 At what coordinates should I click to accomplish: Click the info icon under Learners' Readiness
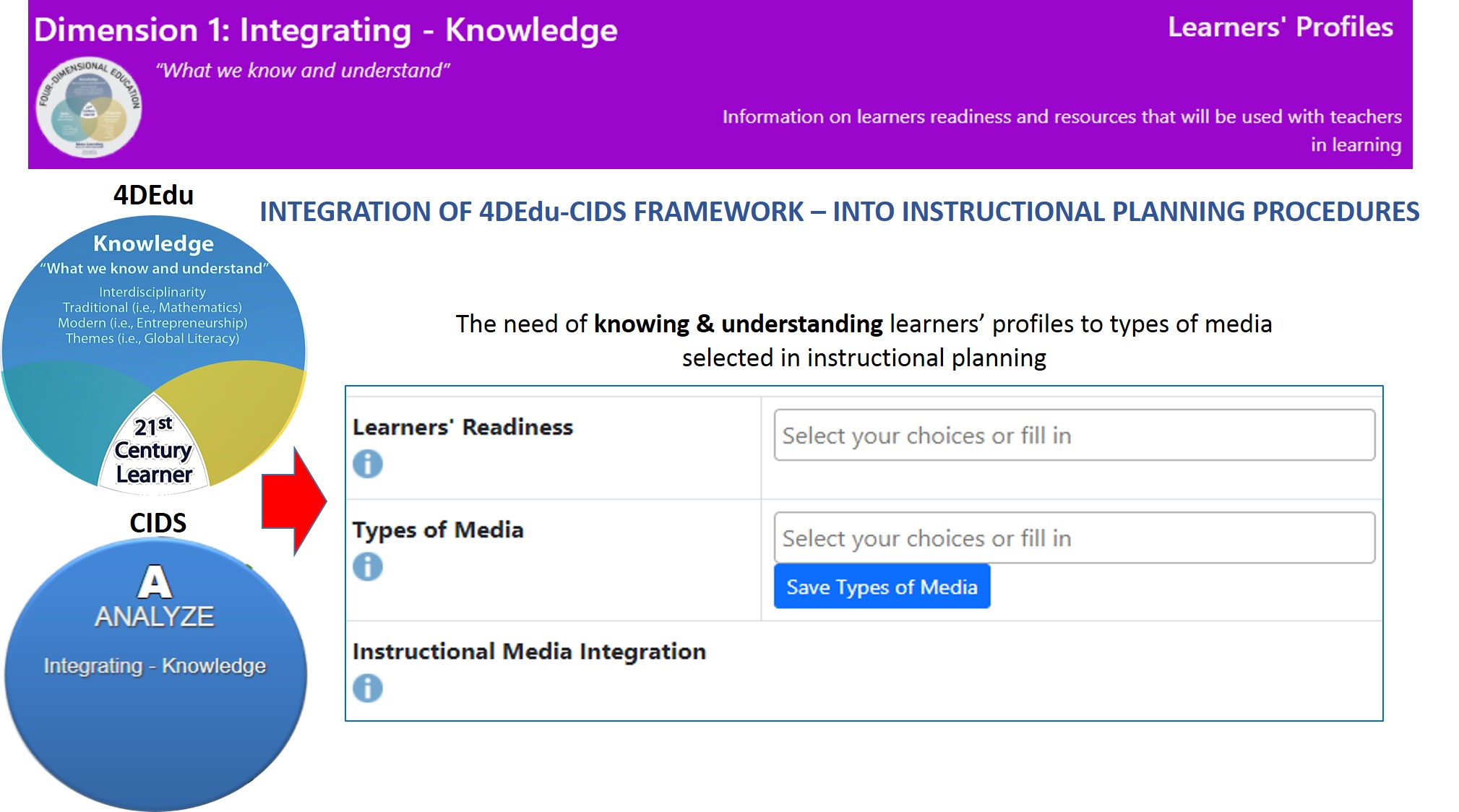pyautogui.click(x=368, y=464)
